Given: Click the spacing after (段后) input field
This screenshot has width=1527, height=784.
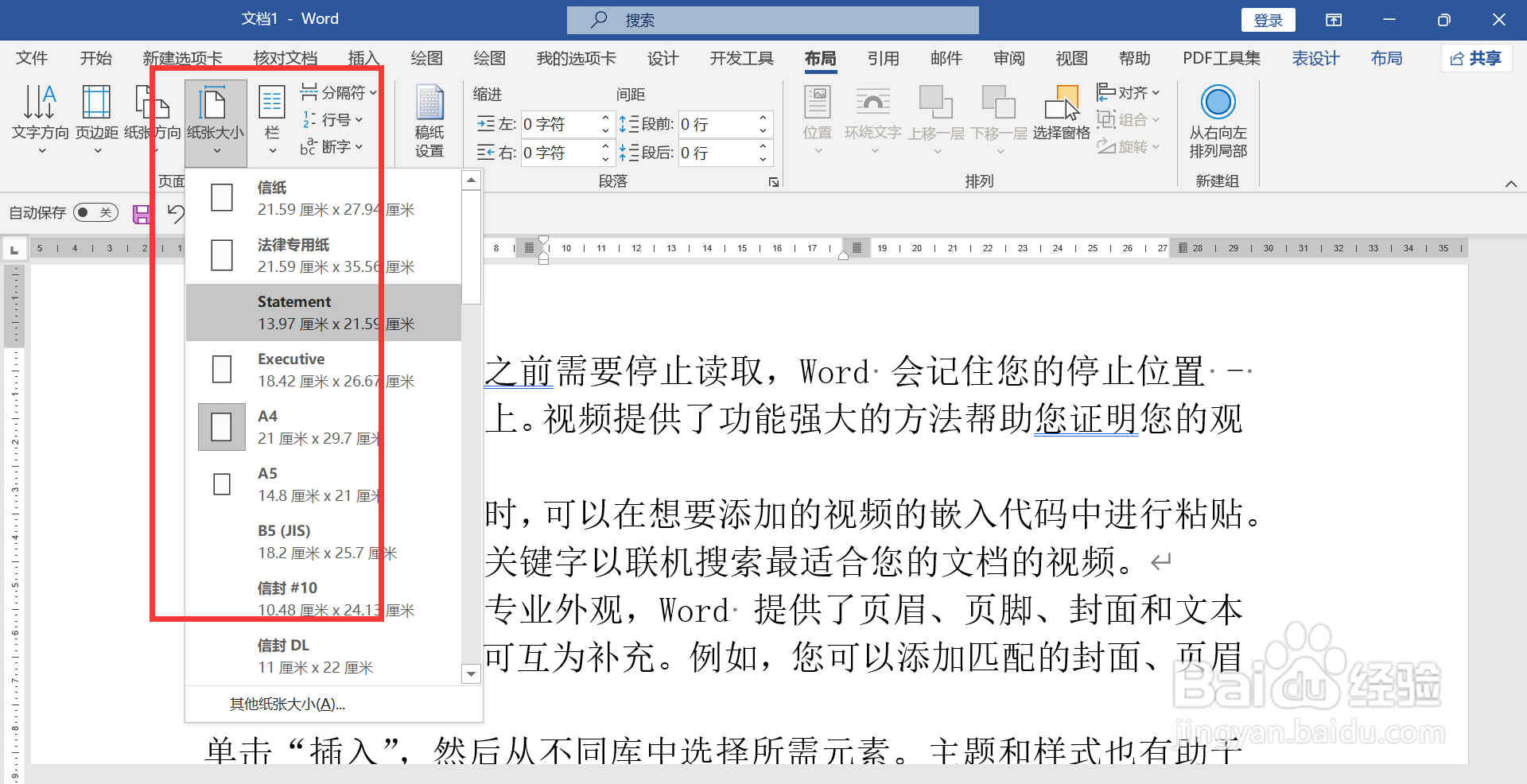Looking at the screenshot, I should click(x=716, y=153).
